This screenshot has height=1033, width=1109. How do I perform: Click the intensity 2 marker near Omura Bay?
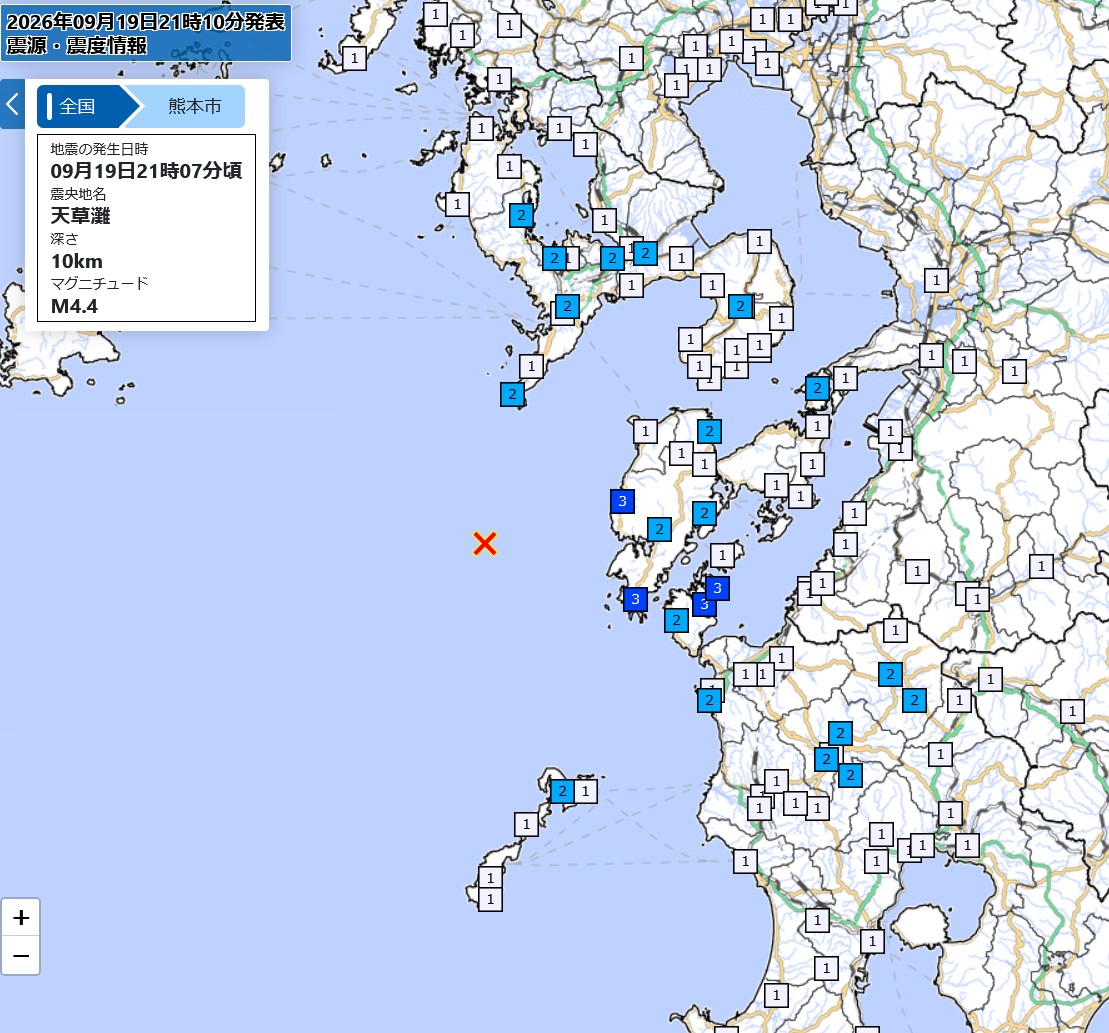(521, 215)
